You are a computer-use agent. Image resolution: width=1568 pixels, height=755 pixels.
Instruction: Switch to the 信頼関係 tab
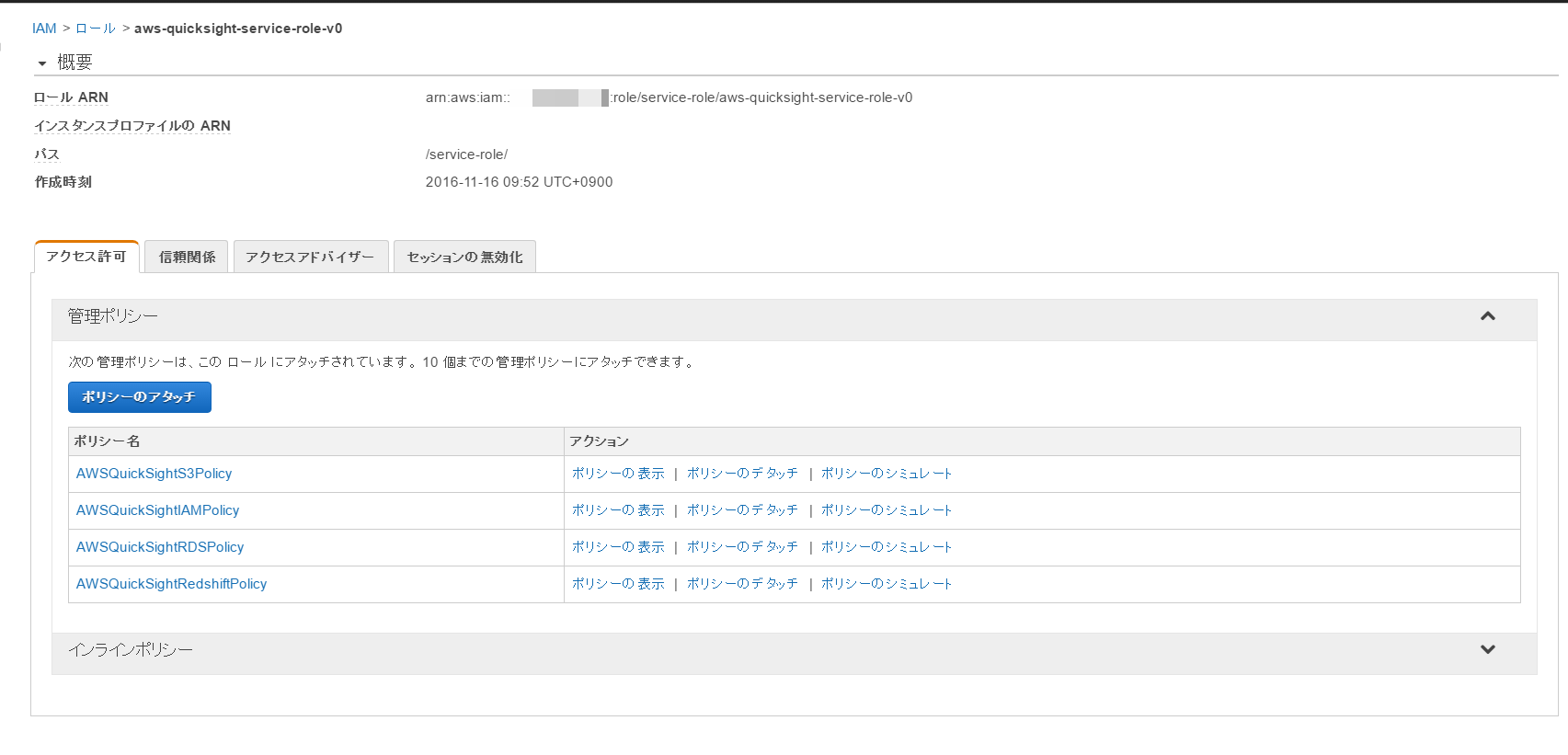coord(187,257)
